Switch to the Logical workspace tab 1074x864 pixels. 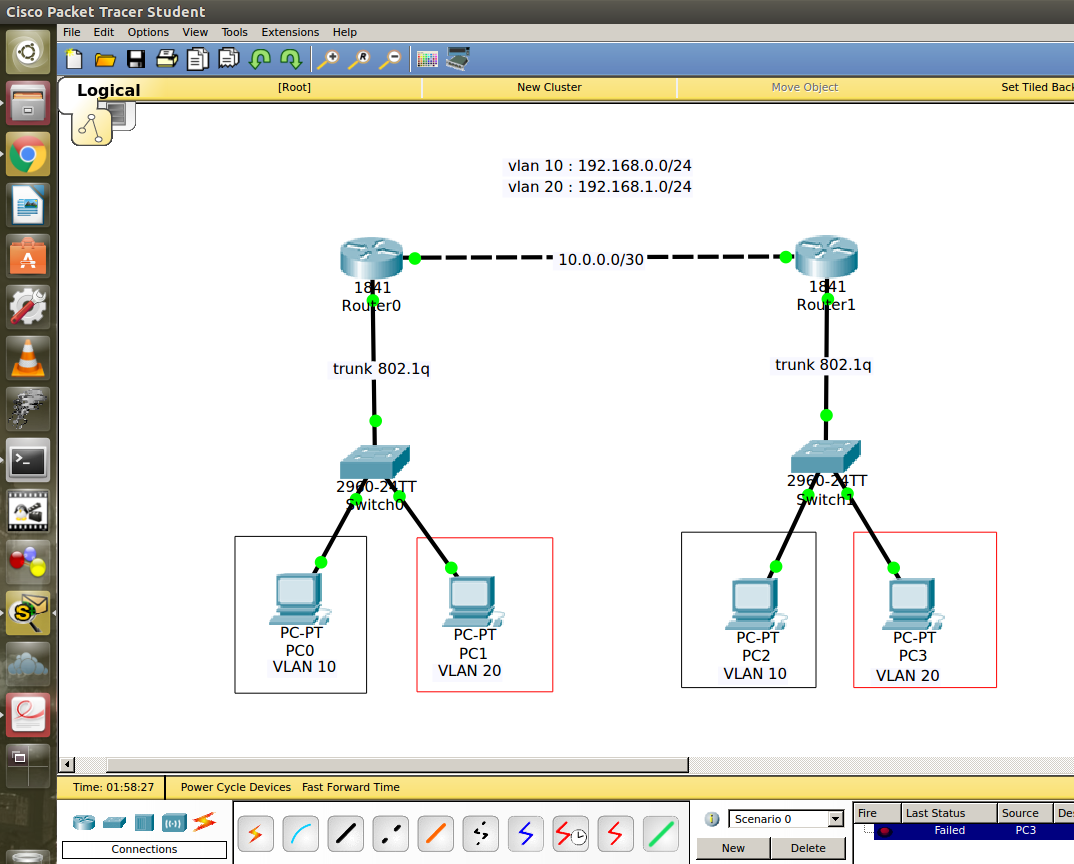(108, 90)
